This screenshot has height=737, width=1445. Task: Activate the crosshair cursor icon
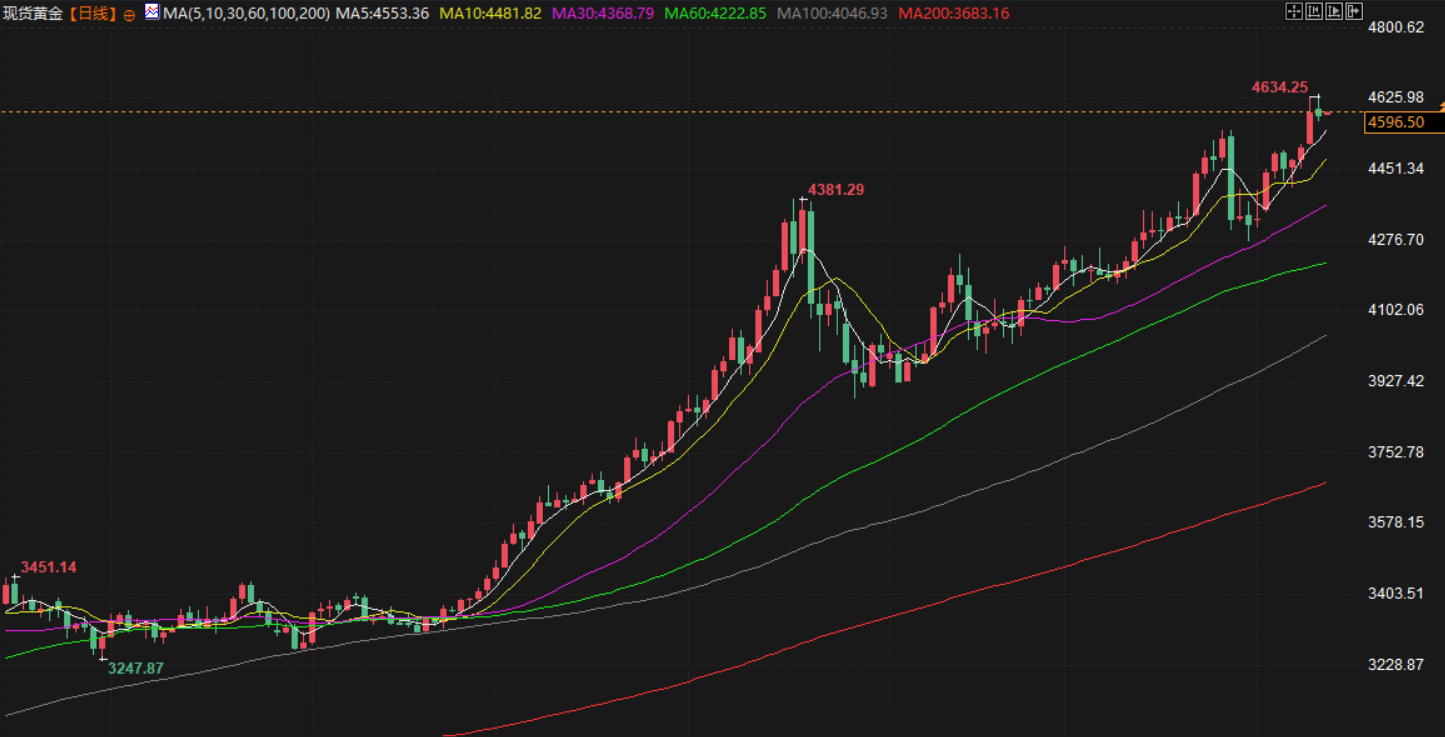click(x=1293, y=12)
